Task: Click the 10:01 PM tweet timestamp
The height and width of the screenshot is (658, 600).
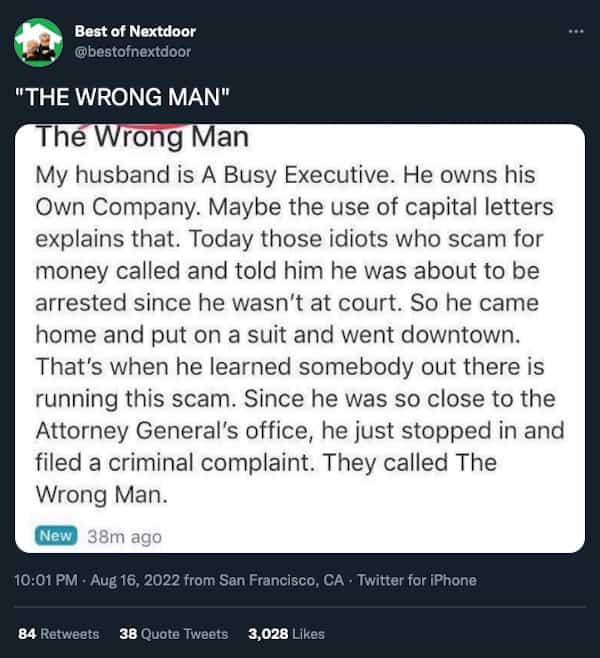Action: pyautogui.click(x=46, y=580)
